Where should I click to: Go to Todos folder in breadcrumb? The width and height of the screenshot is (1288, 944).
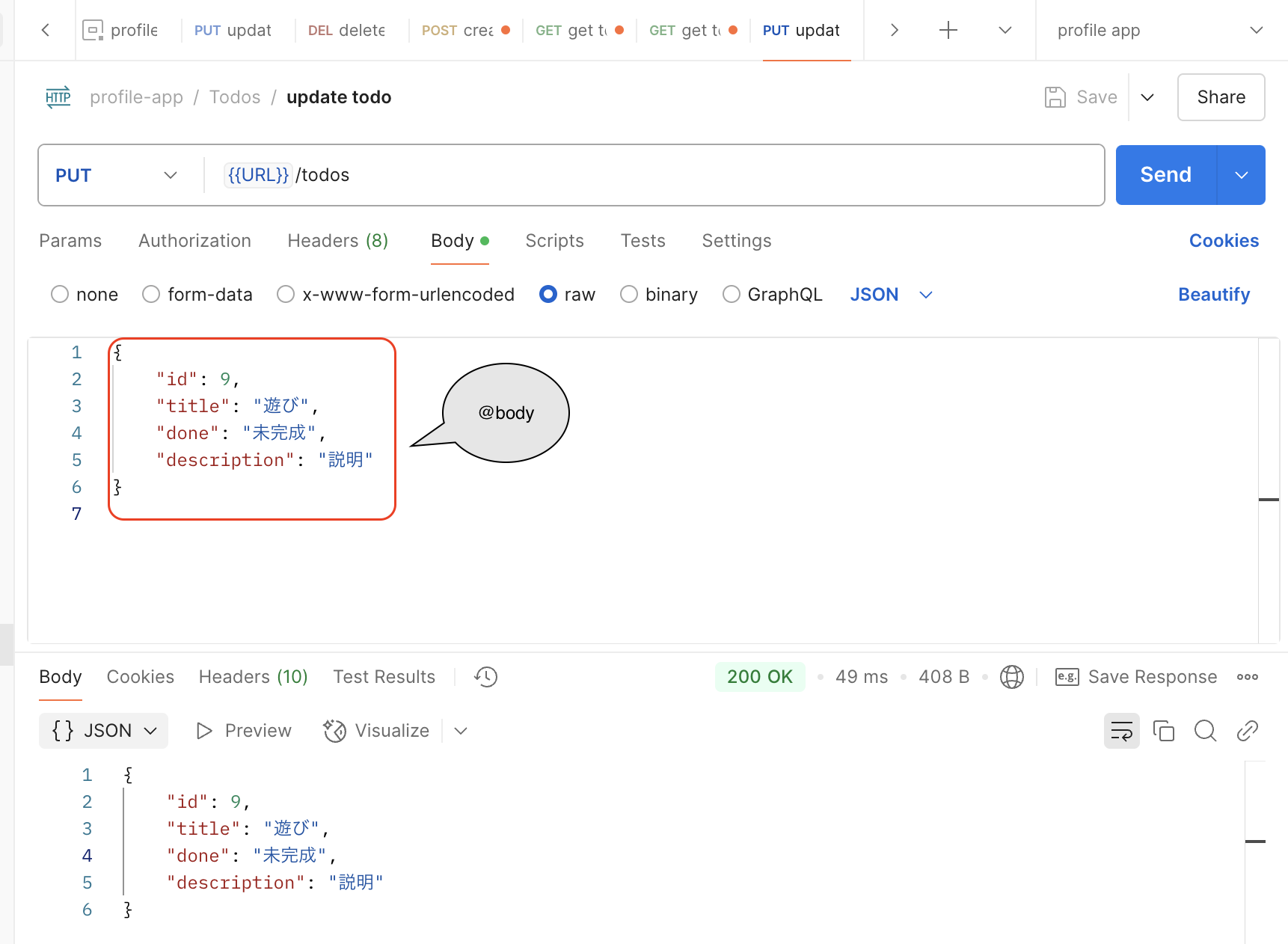[235, 97]
